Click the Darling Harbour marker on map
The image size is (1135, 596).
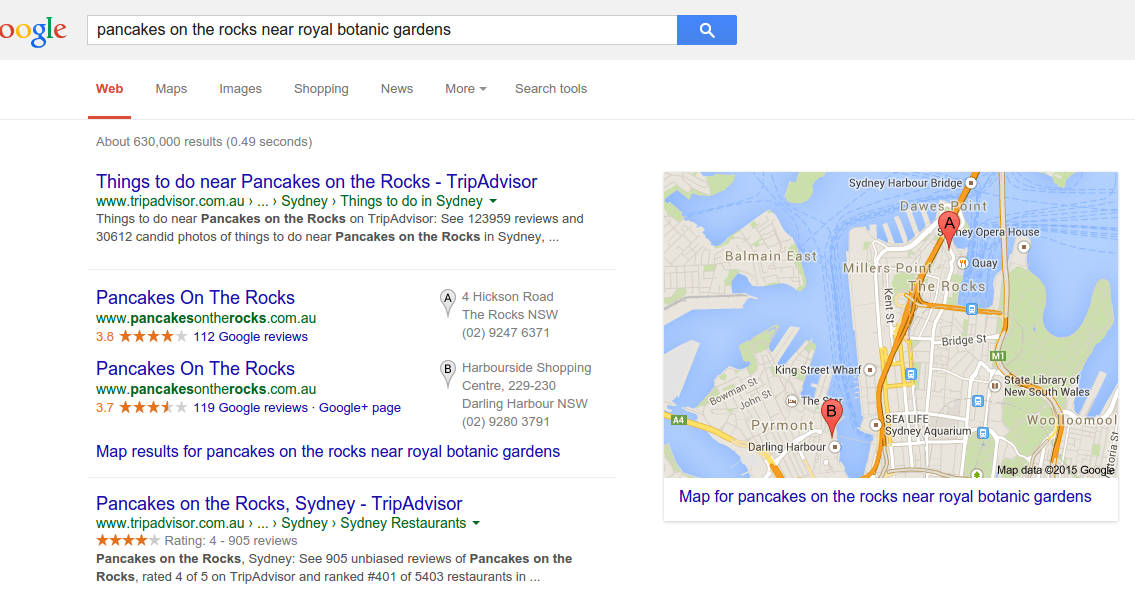point(835,448)
